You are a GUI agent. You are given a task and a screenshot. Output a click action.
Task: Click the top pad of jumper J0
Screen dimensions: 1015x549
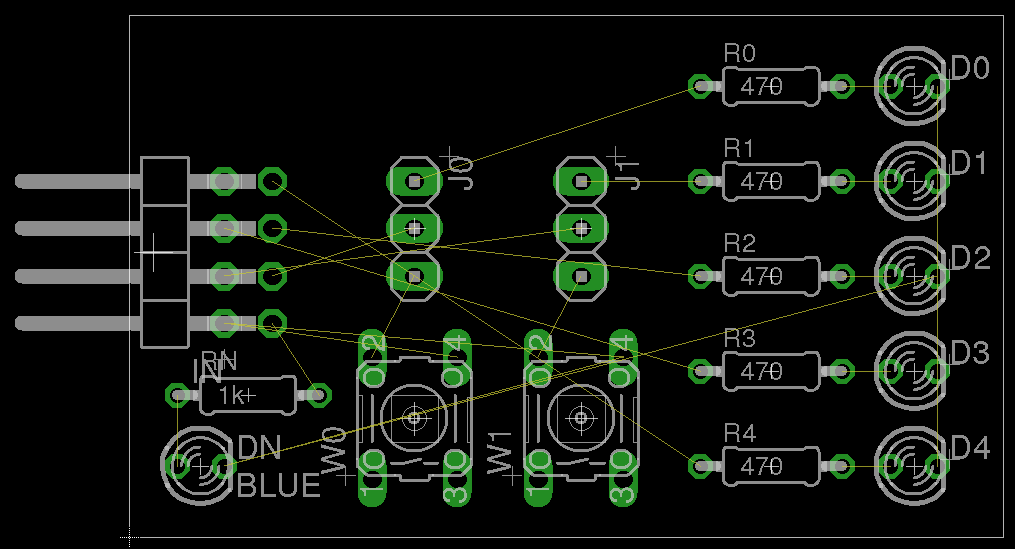click(414, 181)
